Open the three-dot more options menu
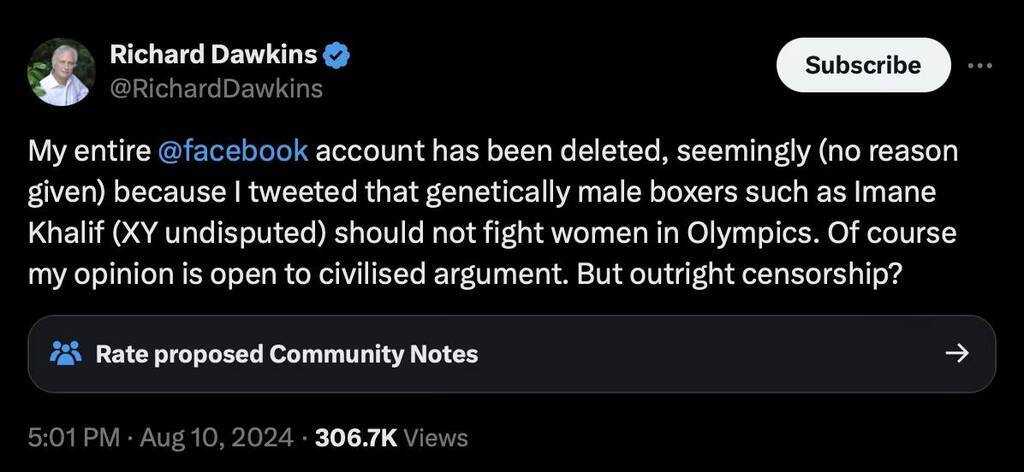Screen dimensions: 1024x472 [979, 65]
